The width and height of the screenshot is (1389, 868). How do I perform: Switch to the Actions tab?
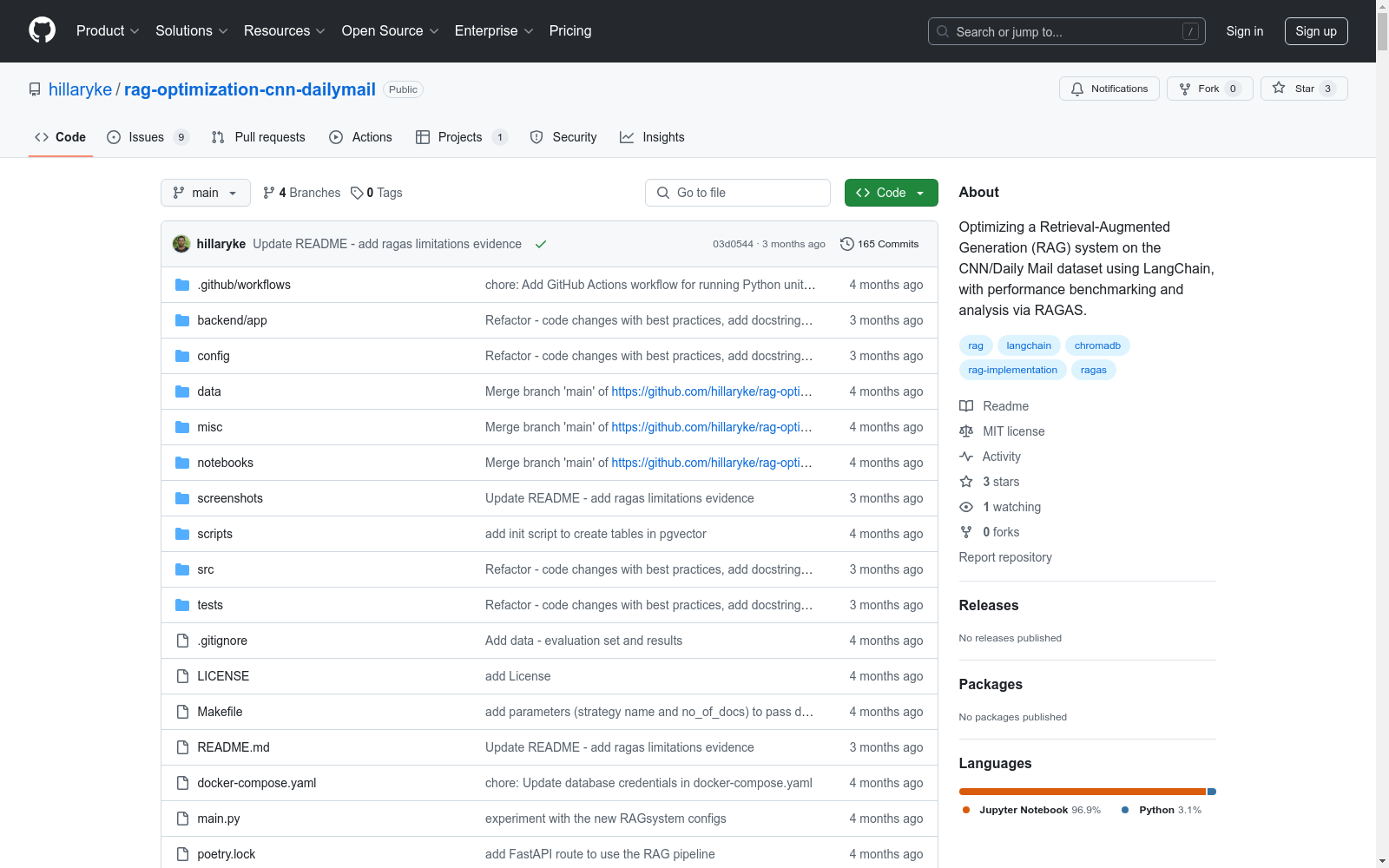pyautogui.click(x=361, y=137)
